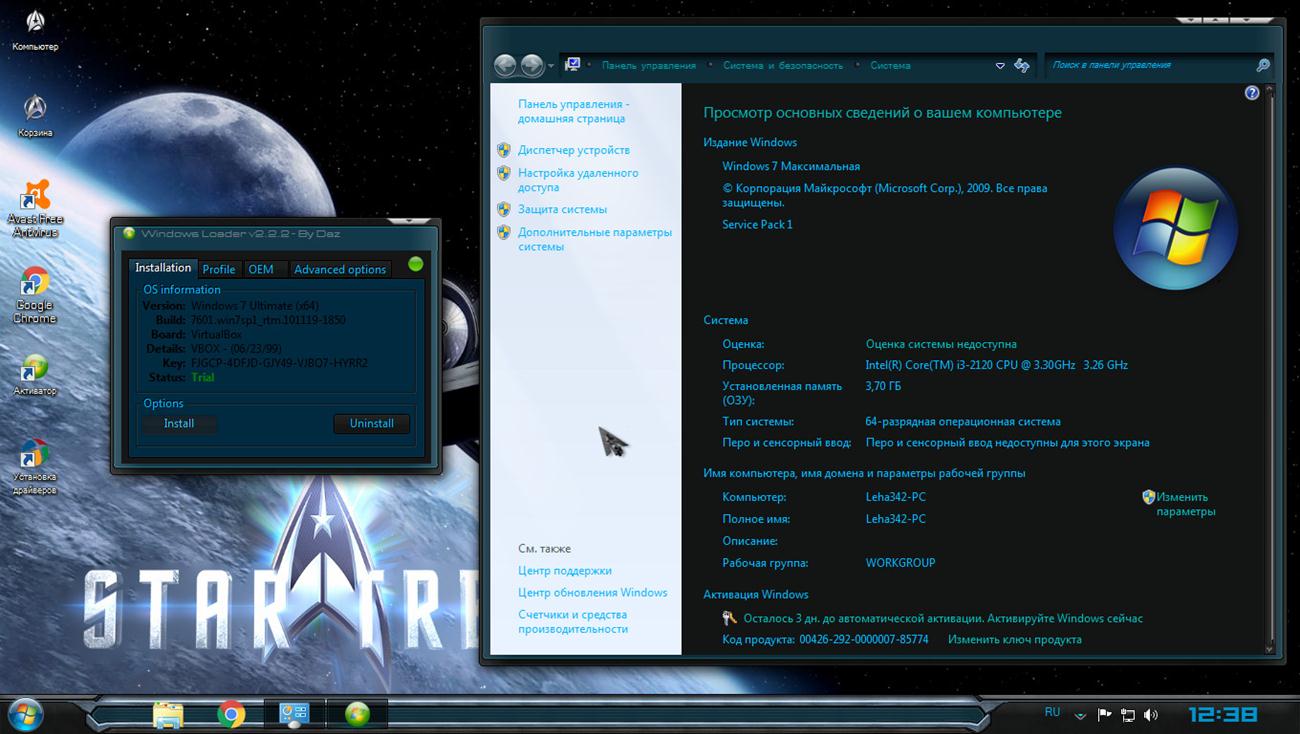Screen dimensions: 1300x734
Task: Open help with the question mark icon
Action: point(1252,93)
